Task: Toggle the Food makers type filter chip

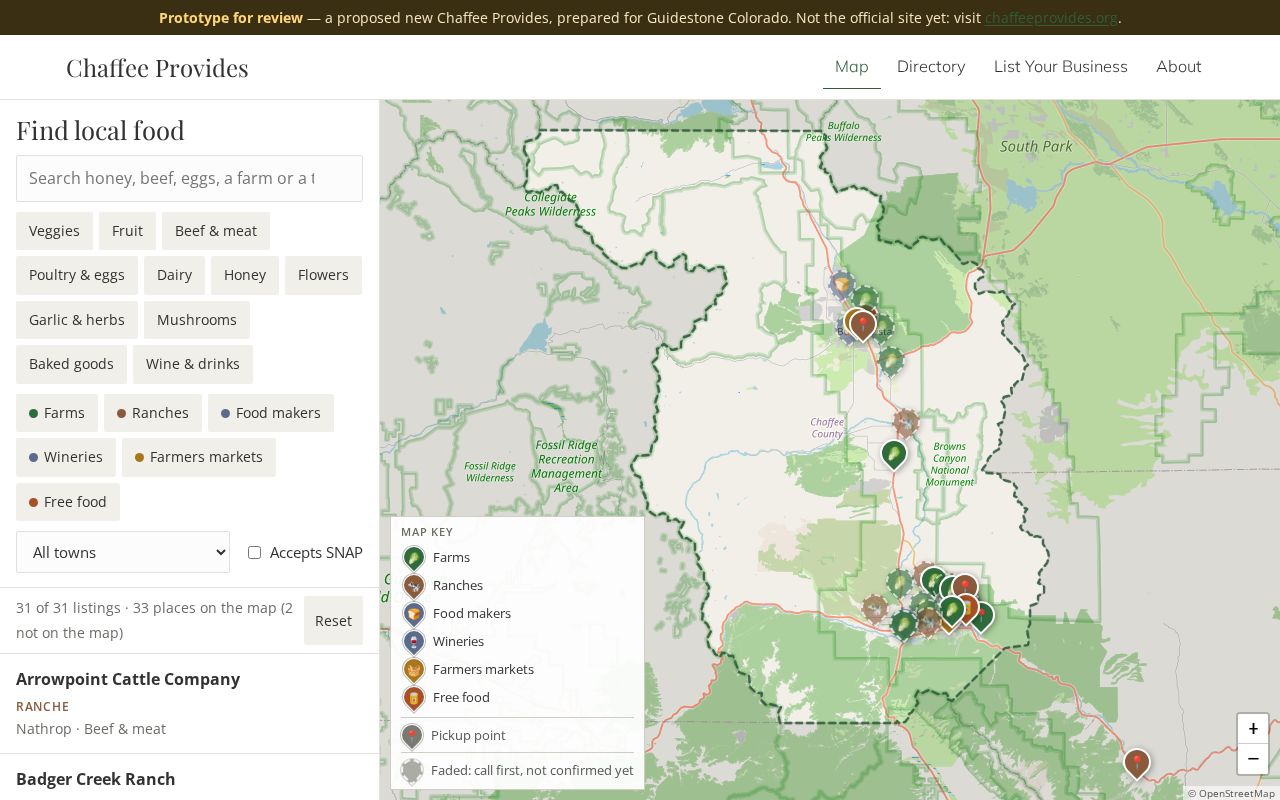Action: pos(271,413)
